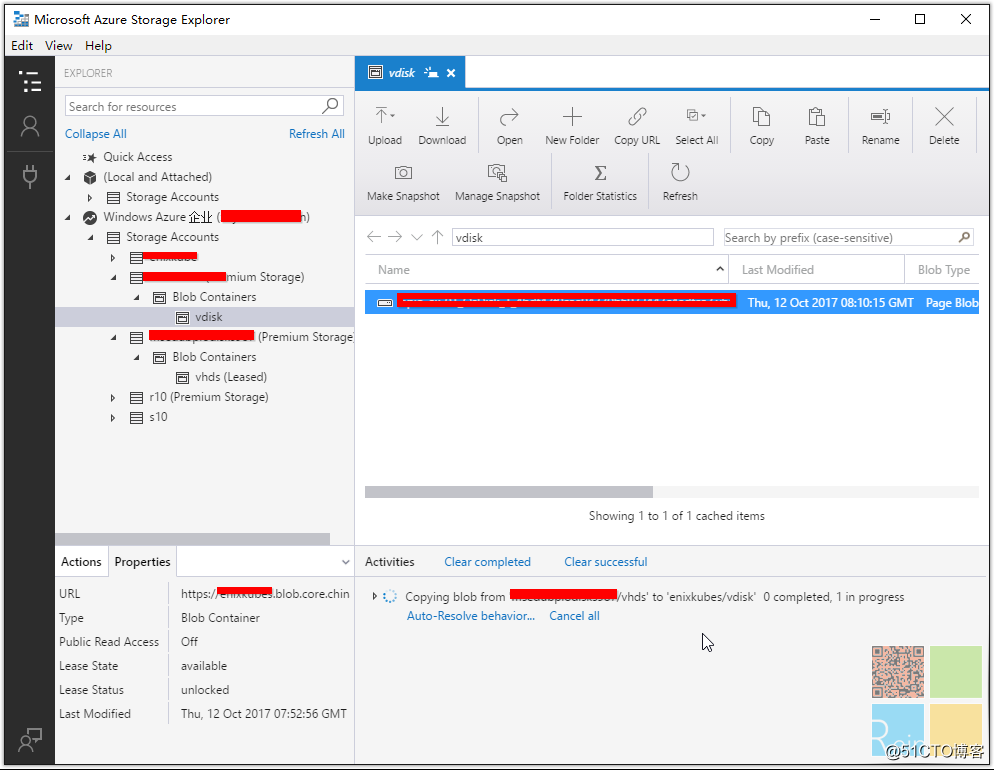The image size is (994, 770).
Task: Click the resource search magnifier icon
Action: coord(330,105)
